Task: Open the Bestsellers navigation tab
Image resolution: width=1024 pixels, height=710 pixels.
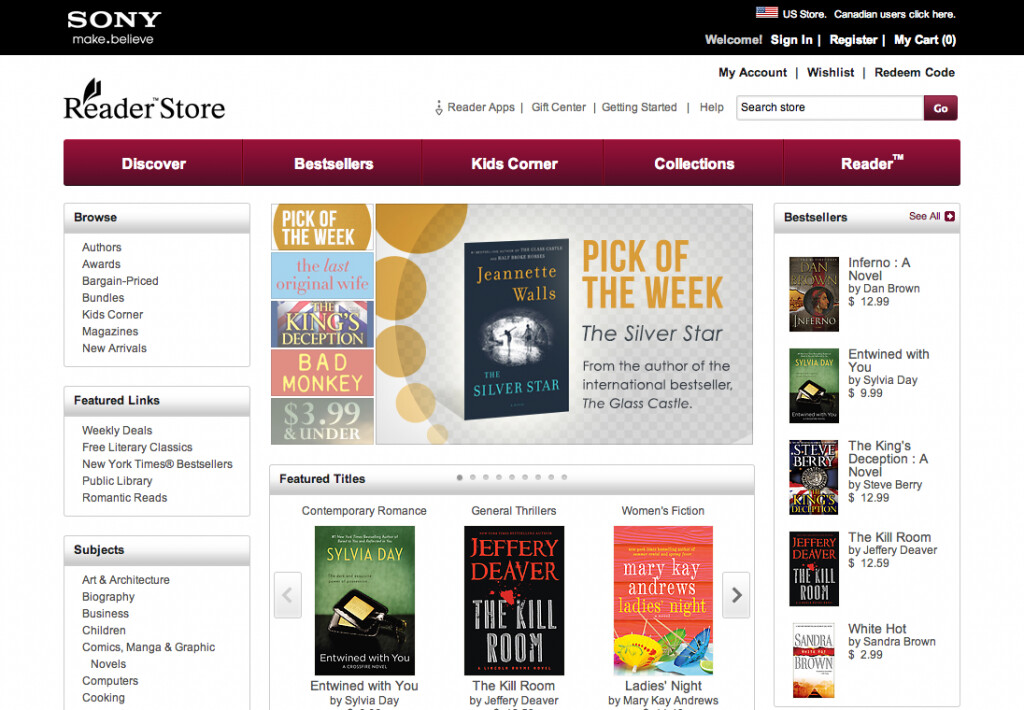Action: coord(333,163)
